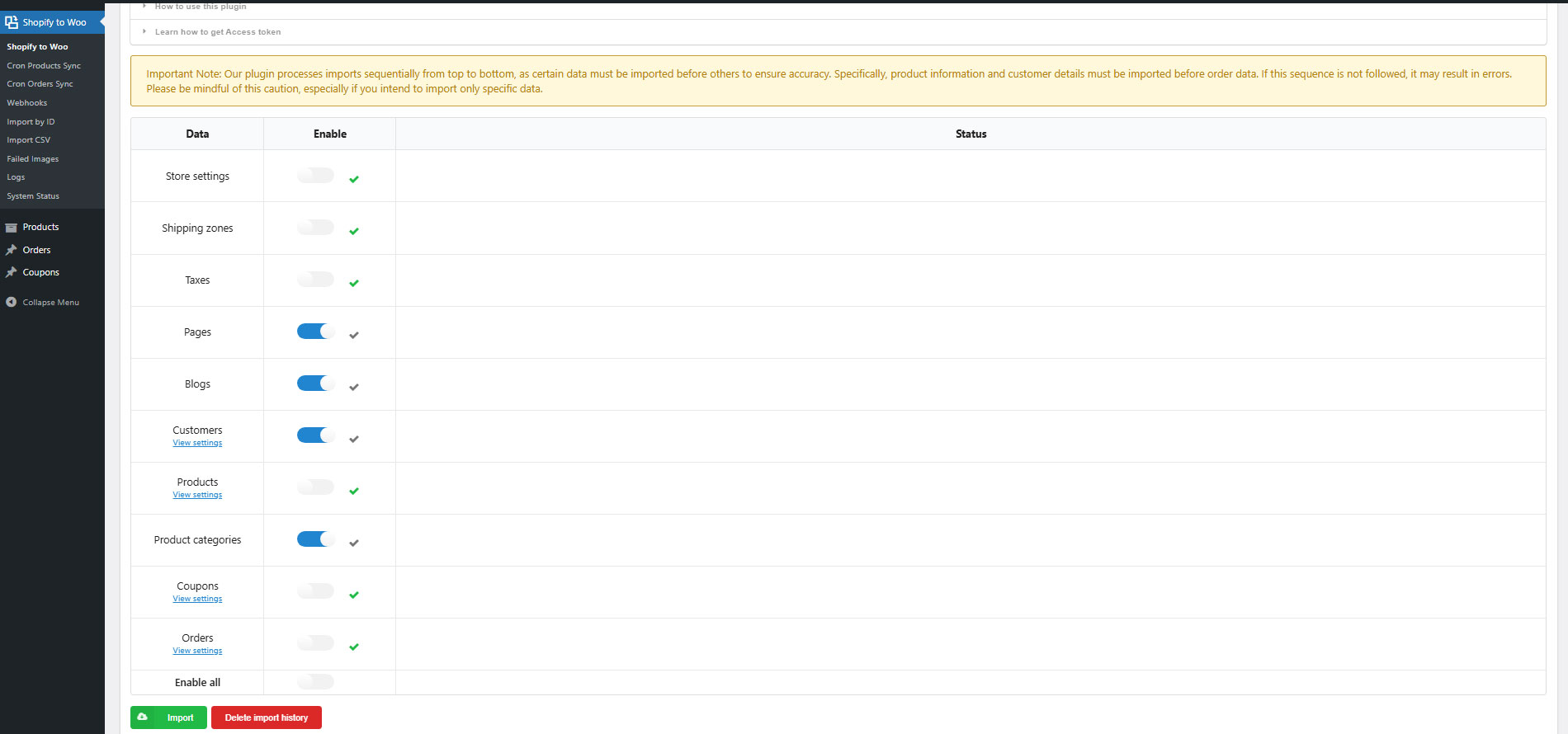This screenshot has height=734, width=1568.
Task: Enable the Products import toggle
Action: 315,487
